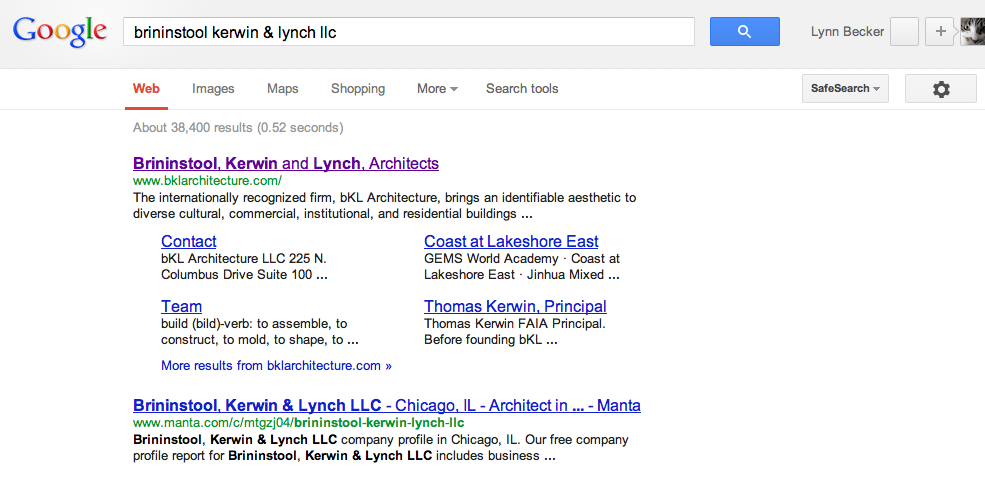Image resolution: width=985 pixels, height=482 pixels.
Task: Click into the search query field
Action: pos(409,31)
